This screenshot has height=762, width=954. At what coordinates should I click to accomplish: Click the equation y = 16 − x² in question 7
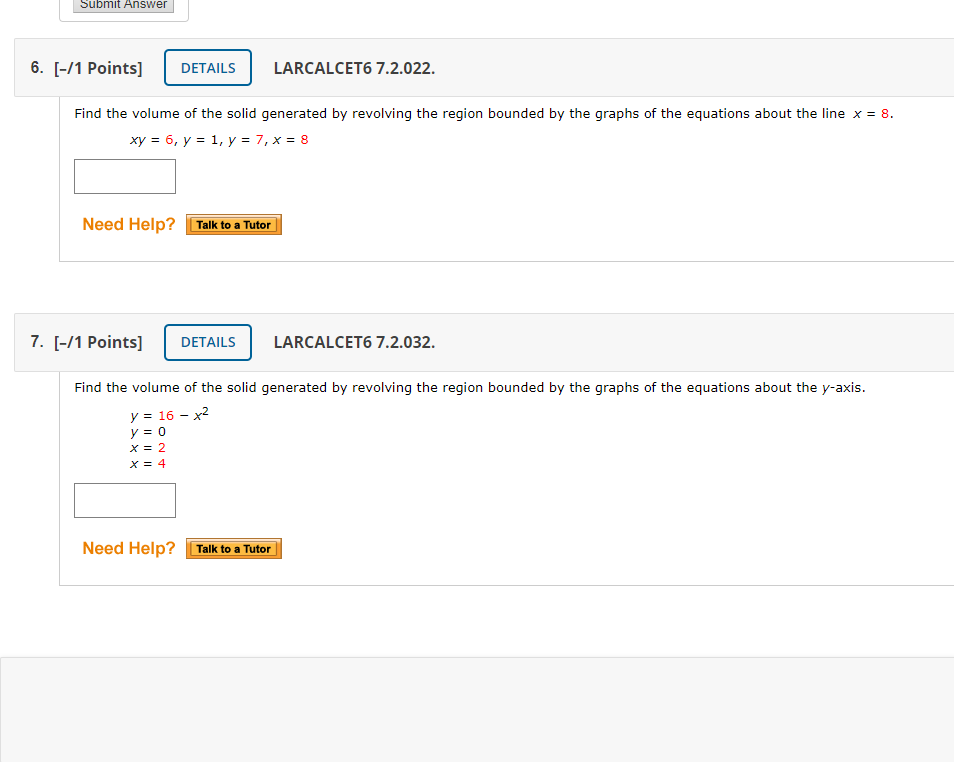point(167,414)
